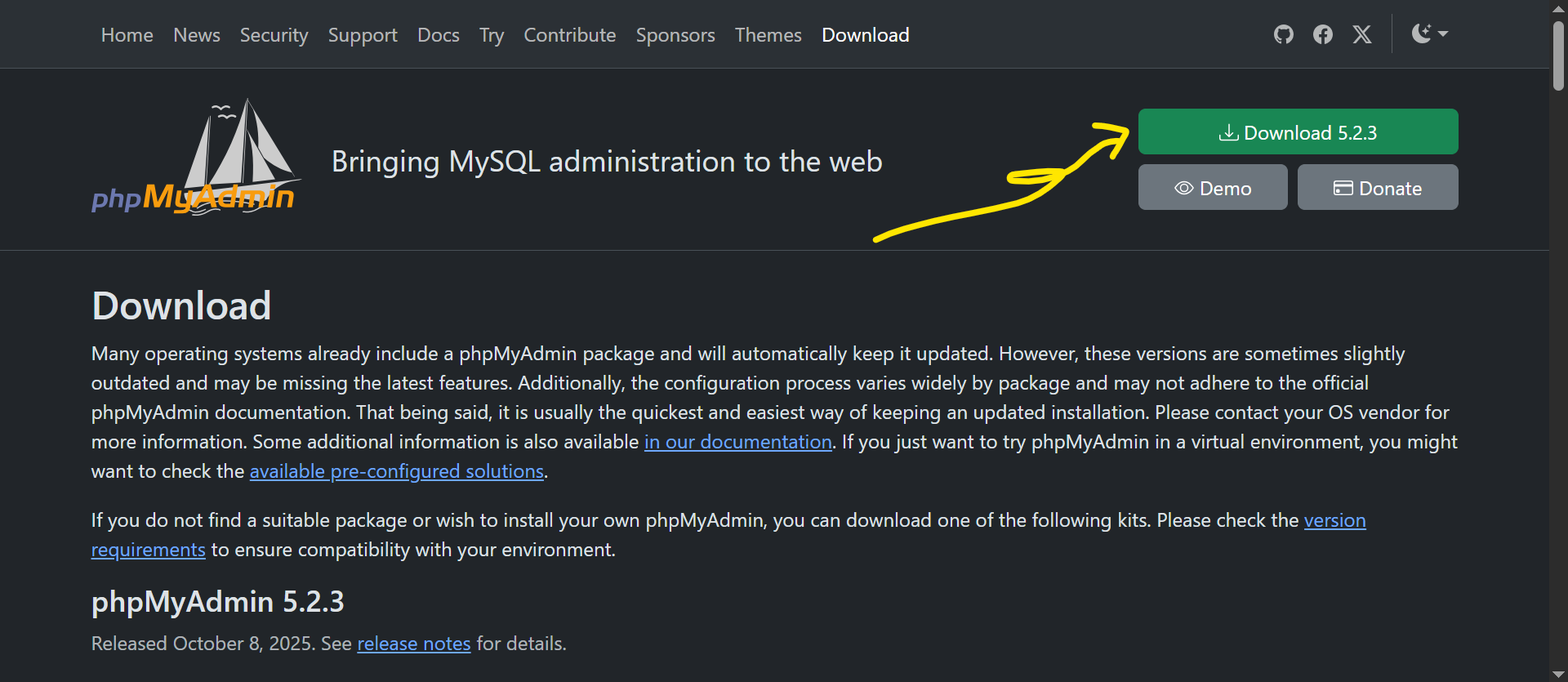This screenshot has height=682, width=1568.
Task: Follow the 'in our documentation' link
Action: point(738,442)
